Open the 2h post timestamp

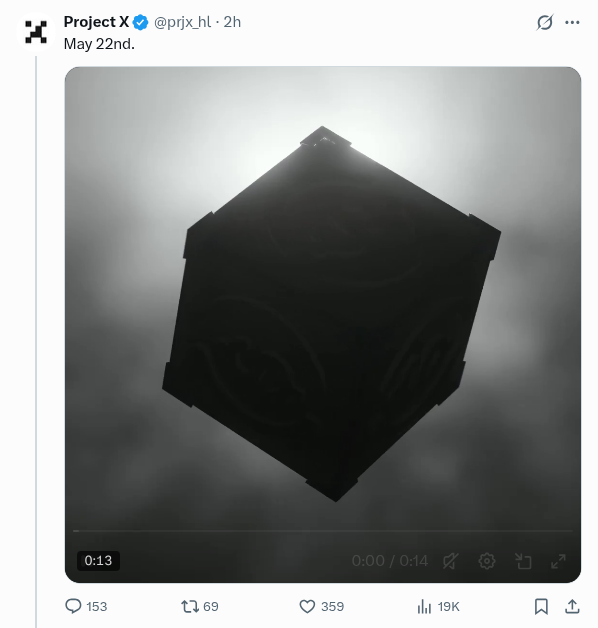pos(232,22)
